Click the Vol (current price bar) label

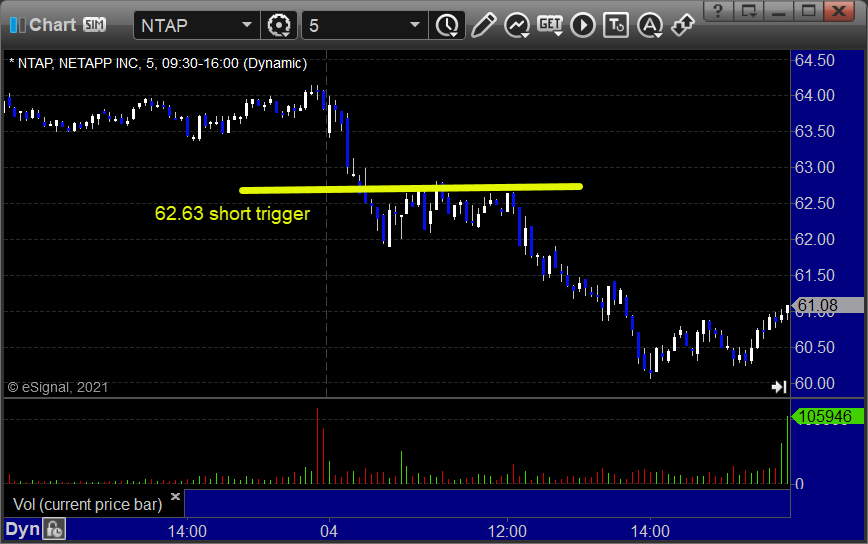tap(87, 504)
